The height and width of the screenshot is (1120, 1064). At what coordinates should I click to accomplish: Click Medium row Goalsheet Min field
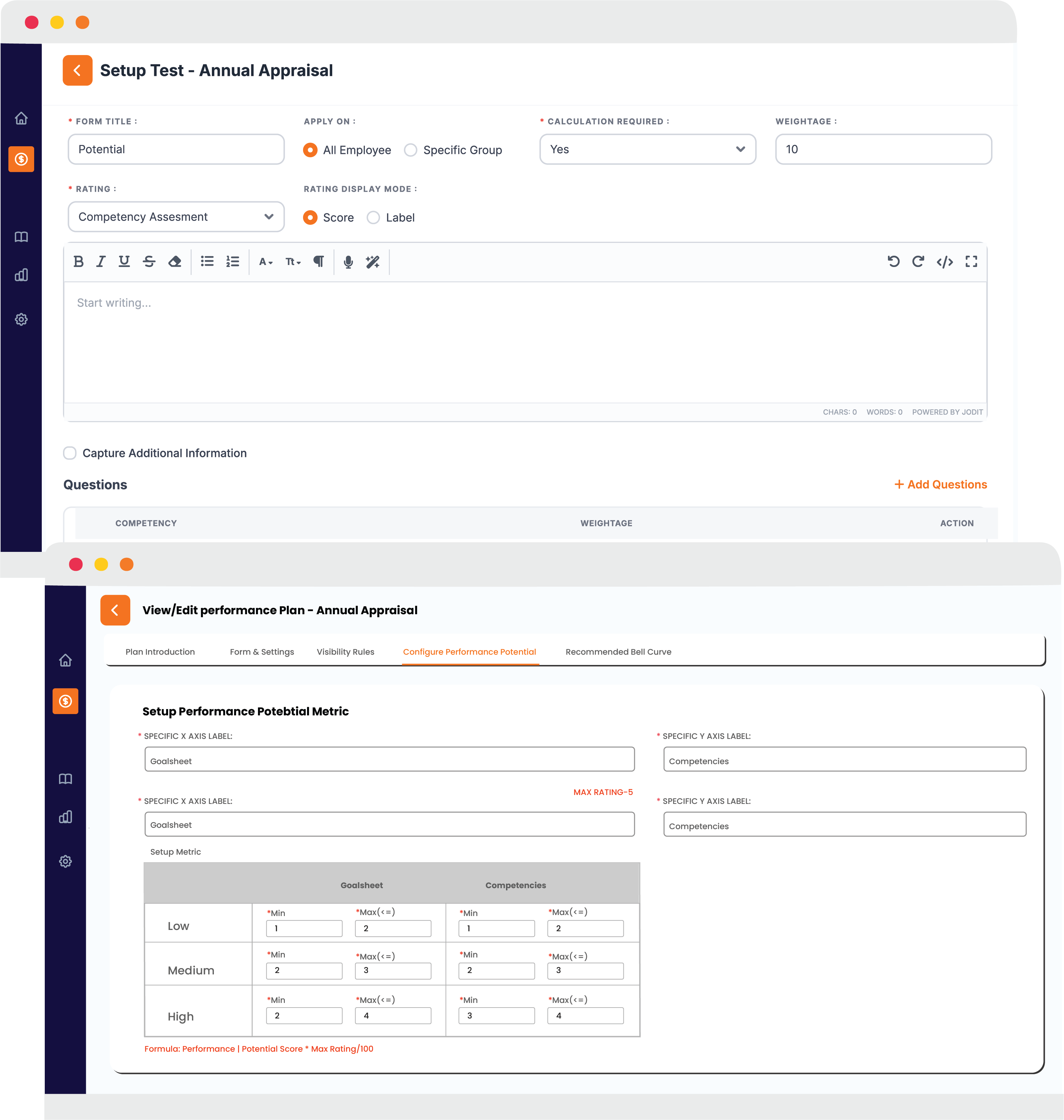point(304,971)
